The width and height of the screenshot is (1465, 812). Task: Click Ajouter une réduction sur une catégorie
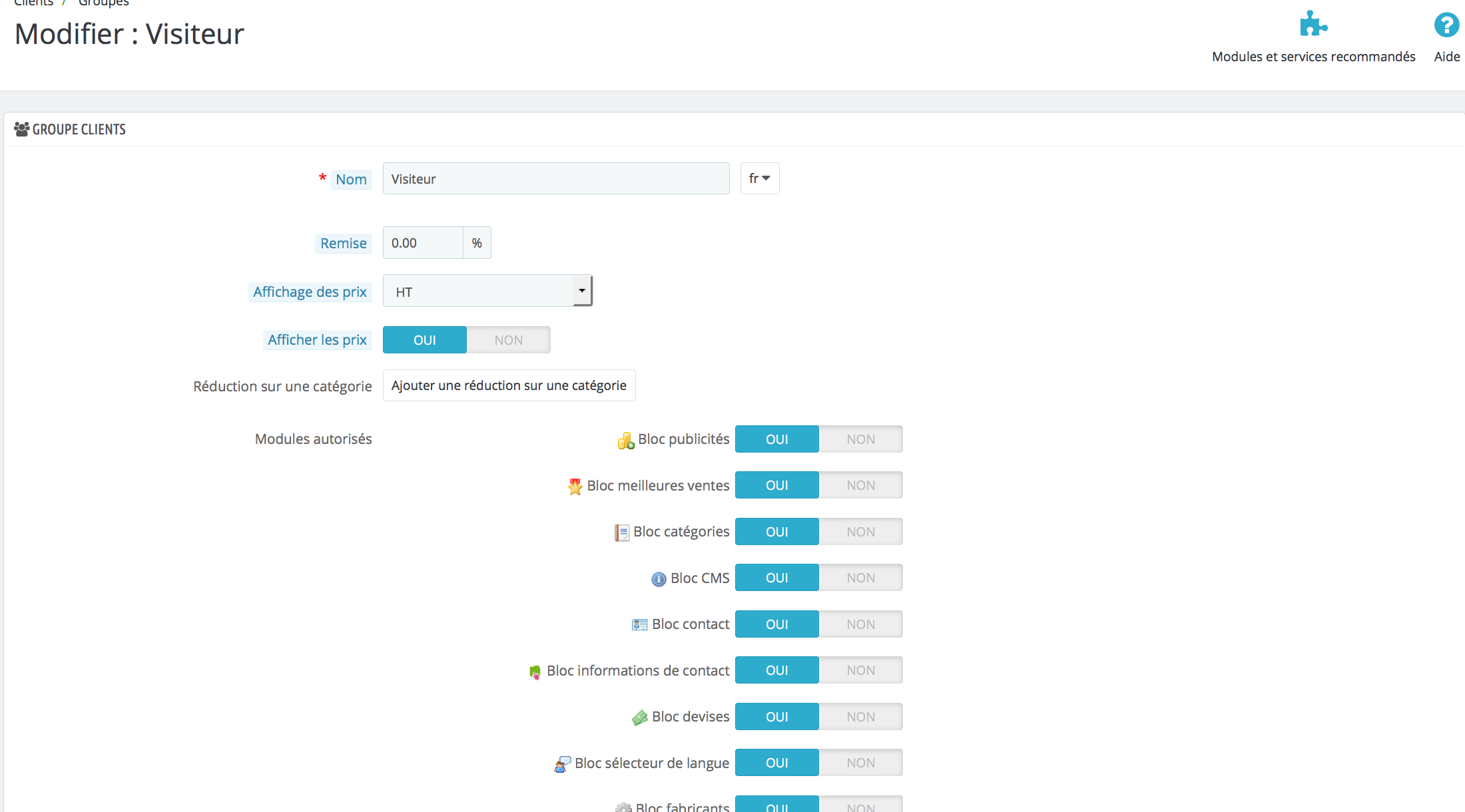pos(509,385)
